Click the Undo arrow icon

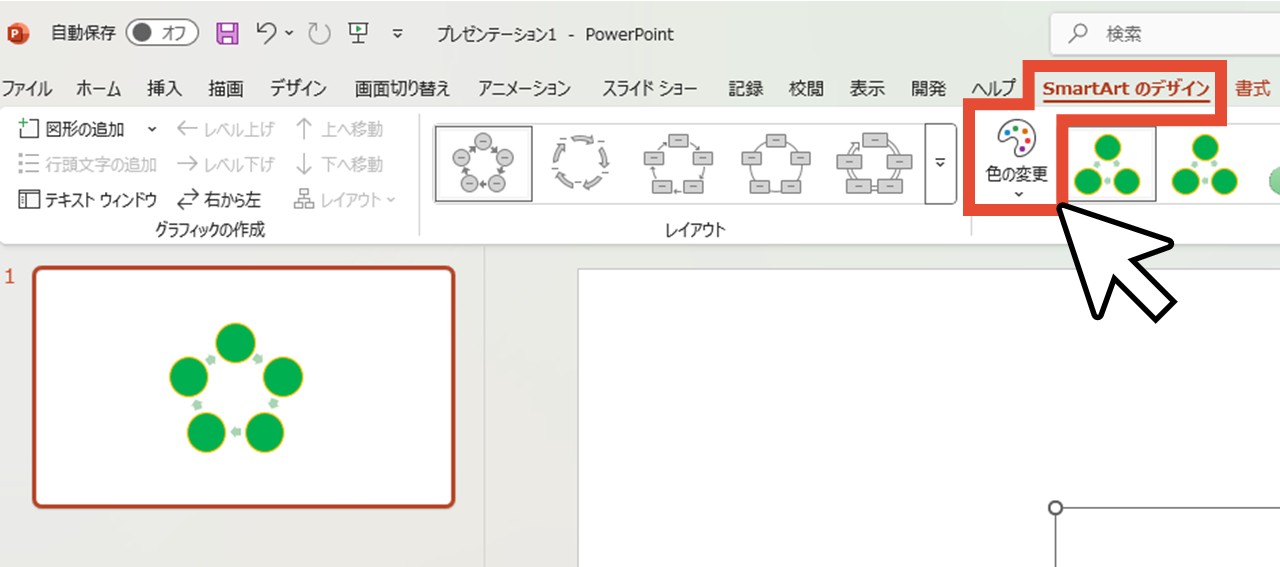coord(266,34)
